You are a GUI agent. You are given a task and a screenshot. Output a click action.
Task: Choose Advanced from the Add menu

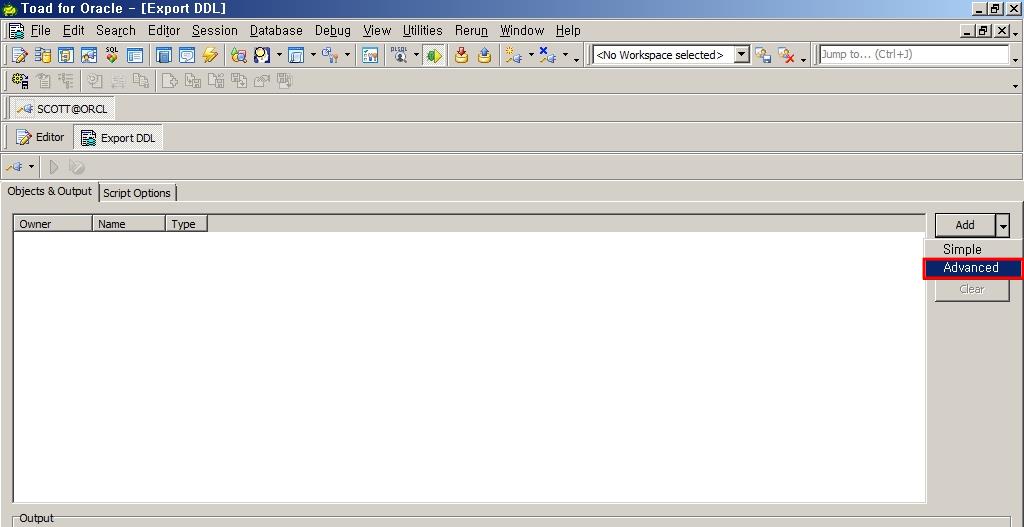971,268
